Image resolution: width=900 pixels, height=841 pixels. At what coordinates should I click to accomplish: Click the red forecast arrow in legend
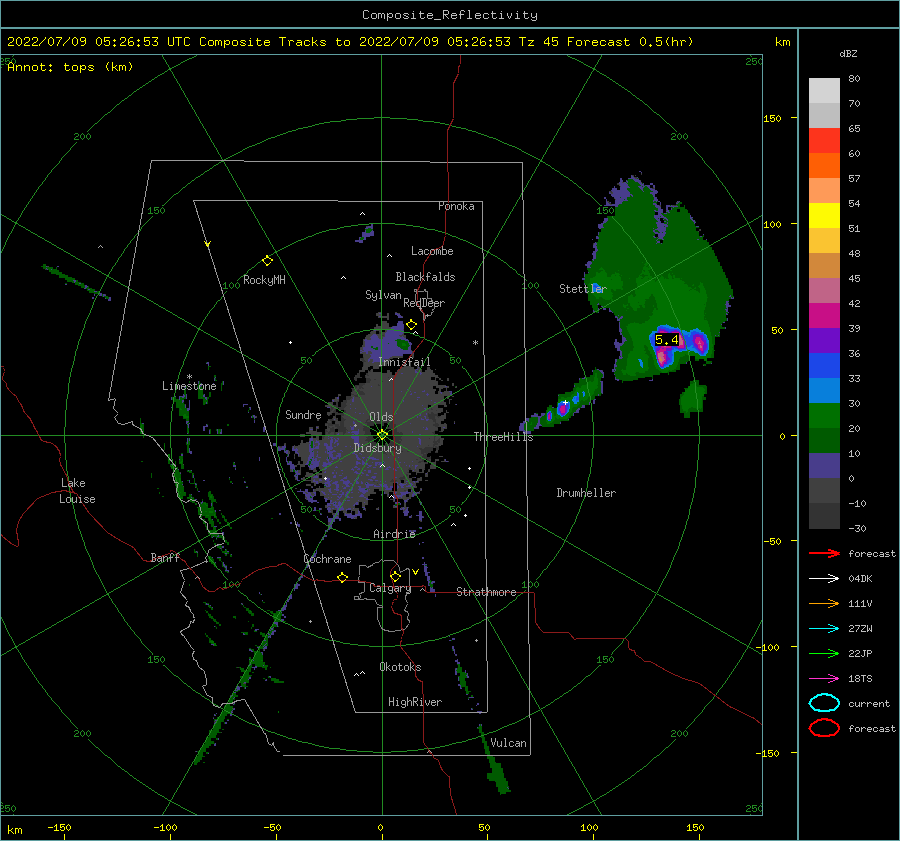(824, 553)
